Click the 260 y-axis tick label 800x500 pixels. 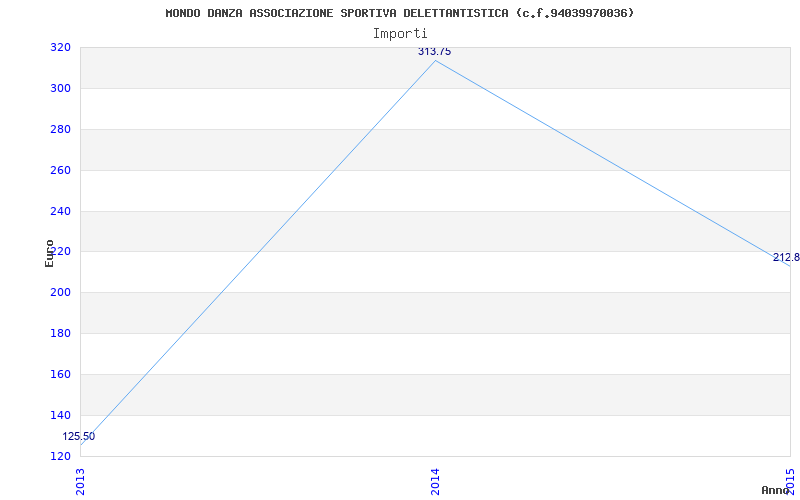tap(59, 170)
